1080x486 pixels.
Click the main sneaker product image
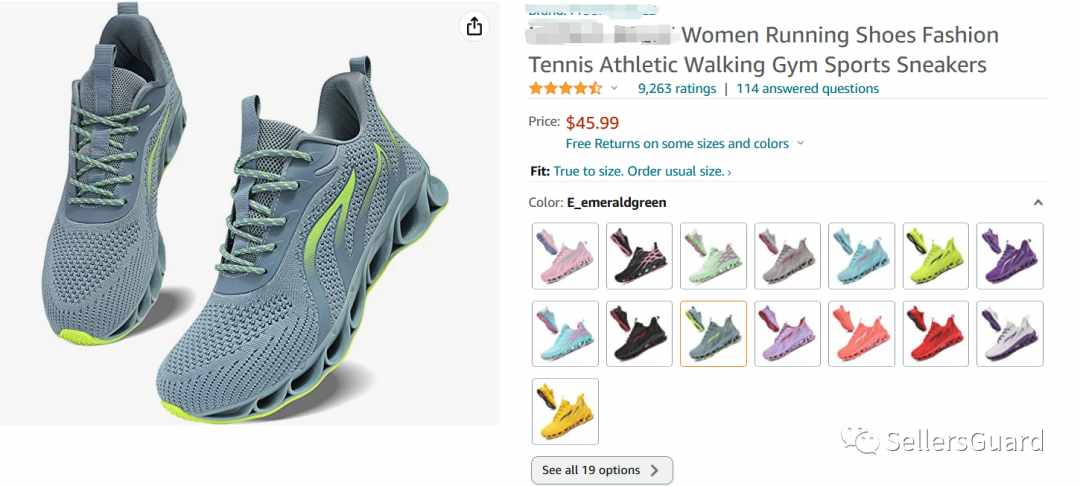point(249,213)
